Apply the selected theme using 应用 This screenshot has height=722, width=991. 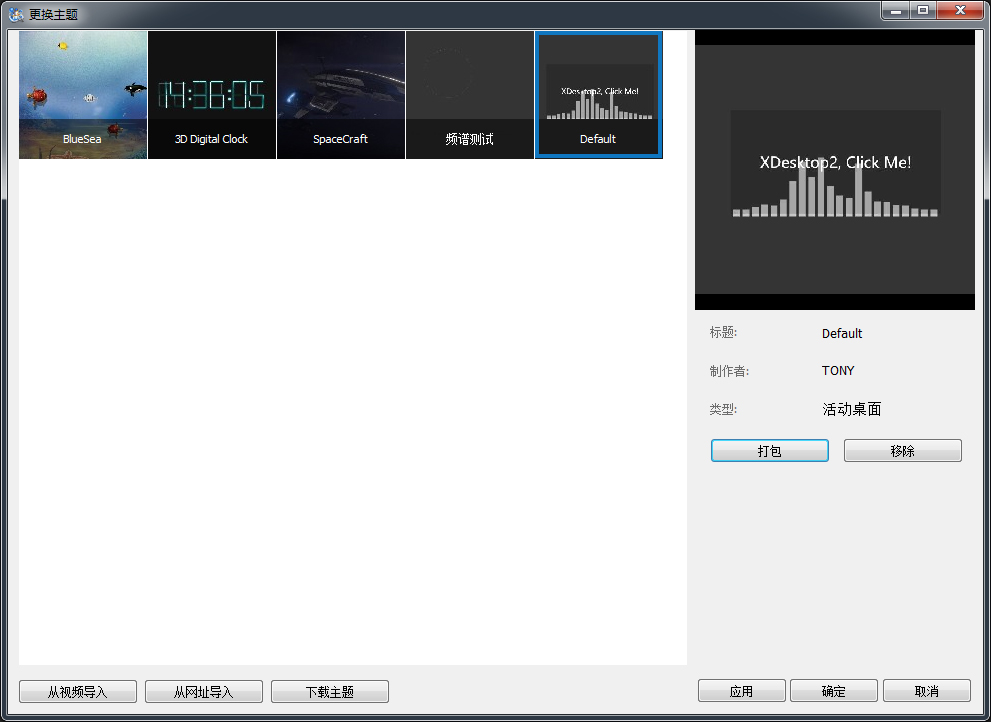point(741,690)
